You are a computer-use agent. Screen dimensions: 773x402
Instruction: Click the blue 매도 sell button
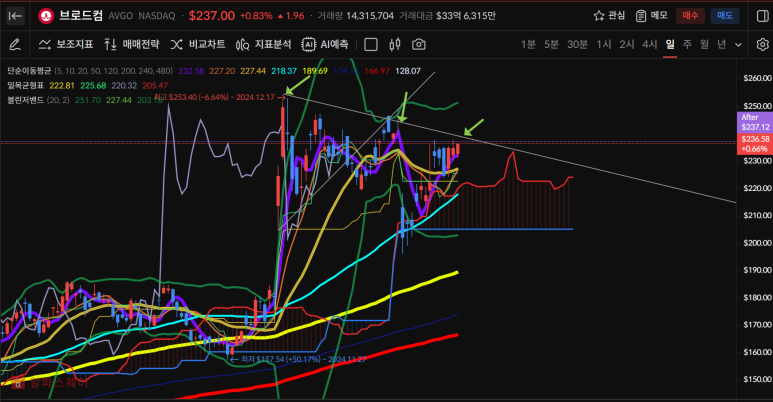(725, 16)
